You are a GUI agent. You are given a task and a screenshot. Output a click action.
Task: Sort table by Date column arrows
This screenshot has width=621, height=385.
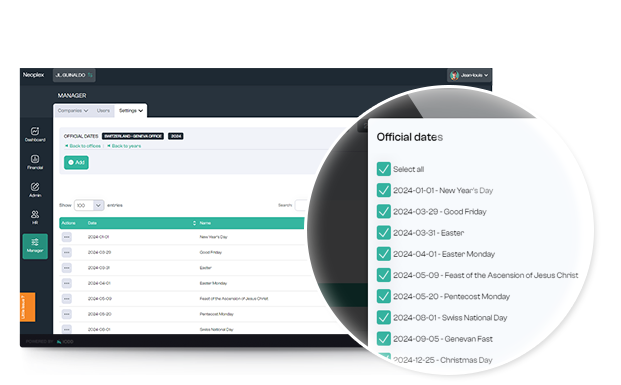tap(194, 223)
